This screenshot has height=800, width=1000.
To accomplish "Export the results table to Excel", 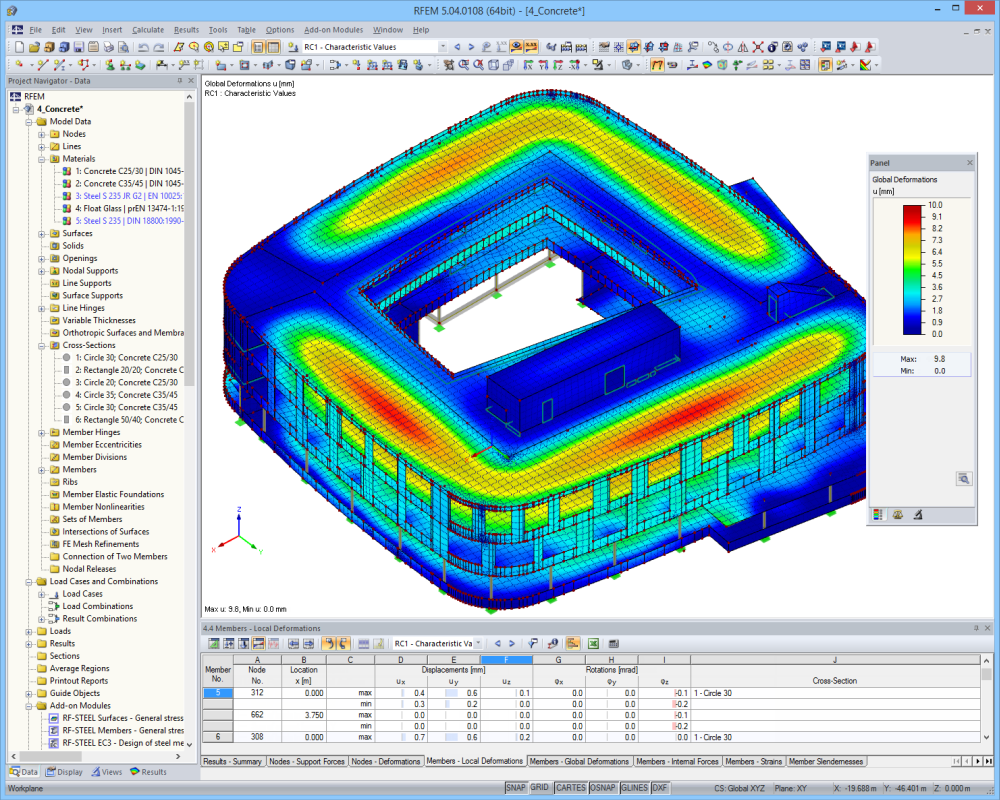I will 594,644.
